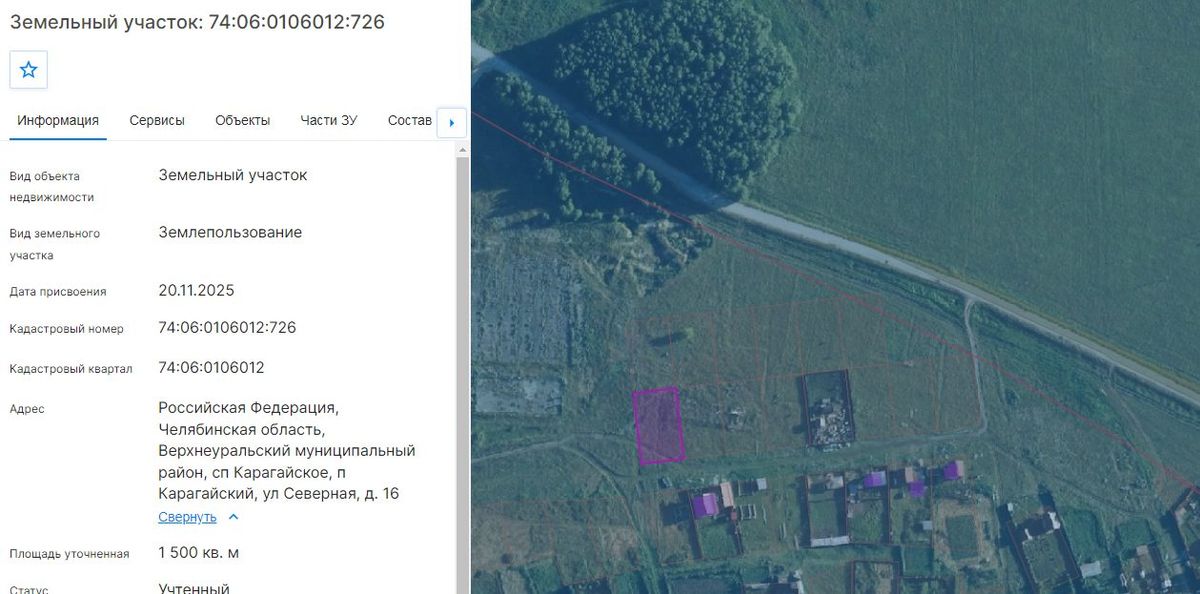Go to the Части ЗУ tab

329,121
